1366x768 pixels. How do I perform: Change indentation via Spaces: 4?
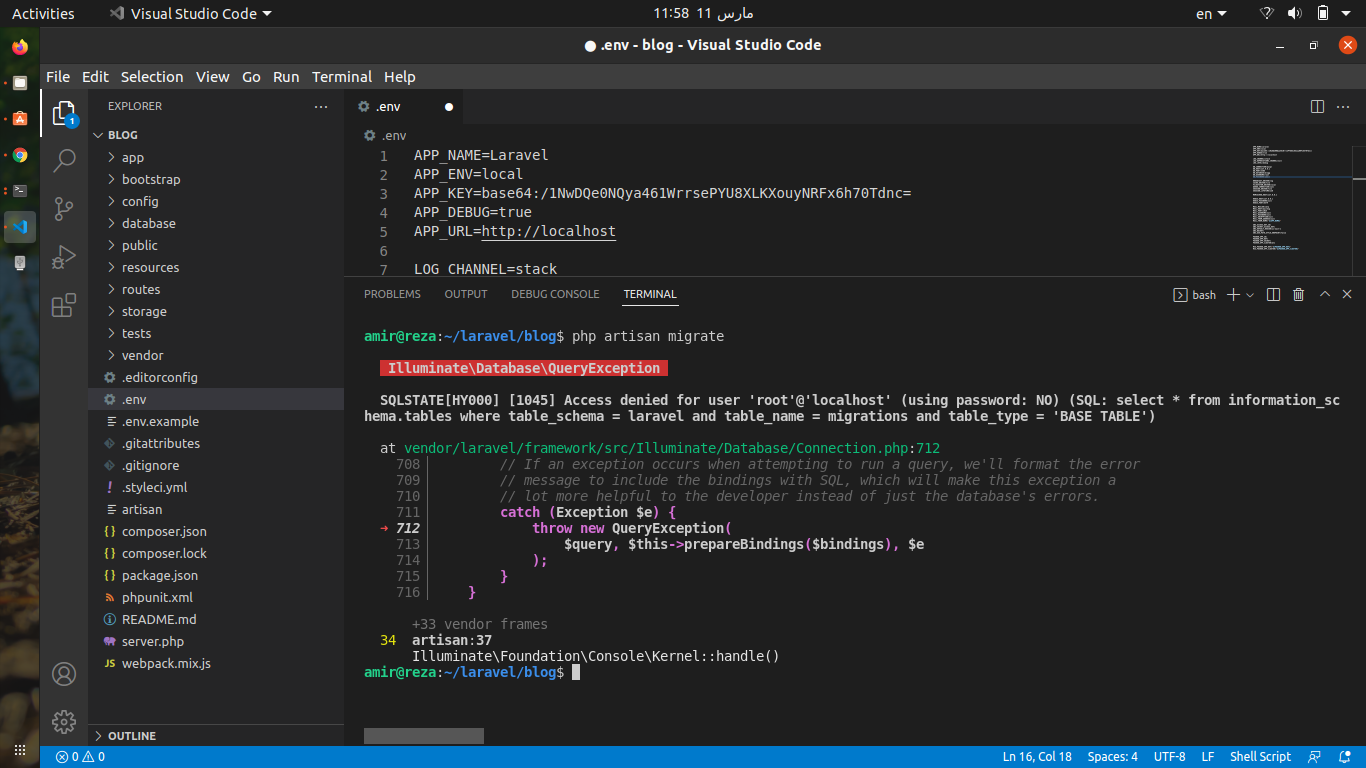coord(1112,757)
